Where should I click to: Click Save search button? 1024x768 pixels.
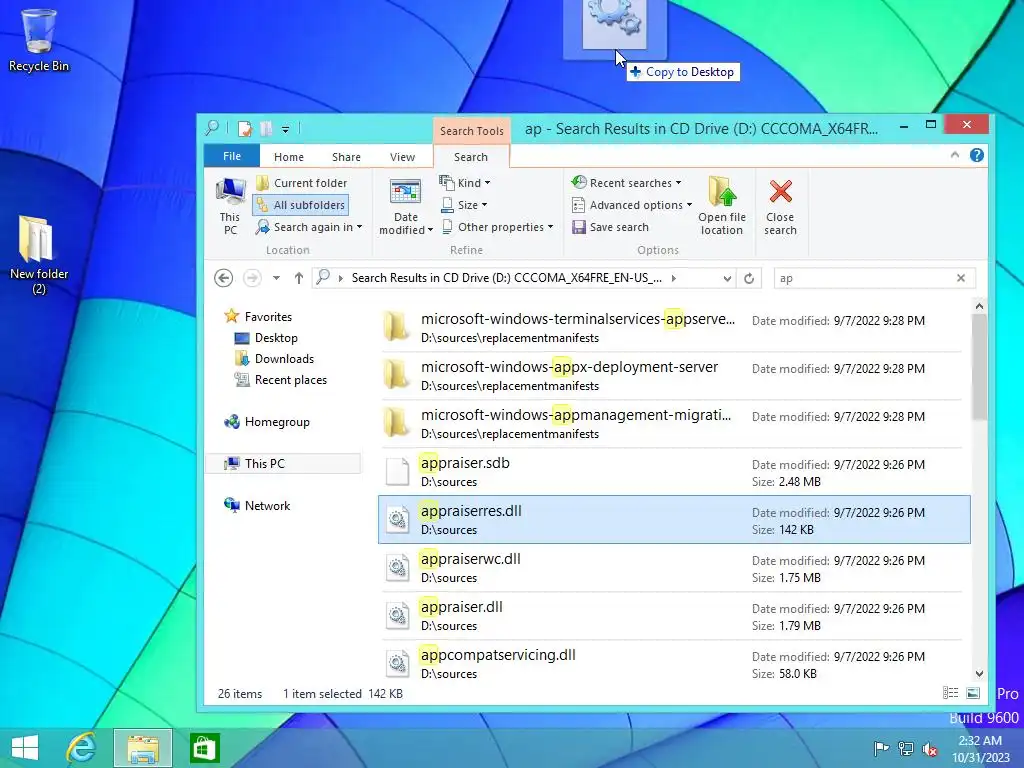(x=610, y=227)
